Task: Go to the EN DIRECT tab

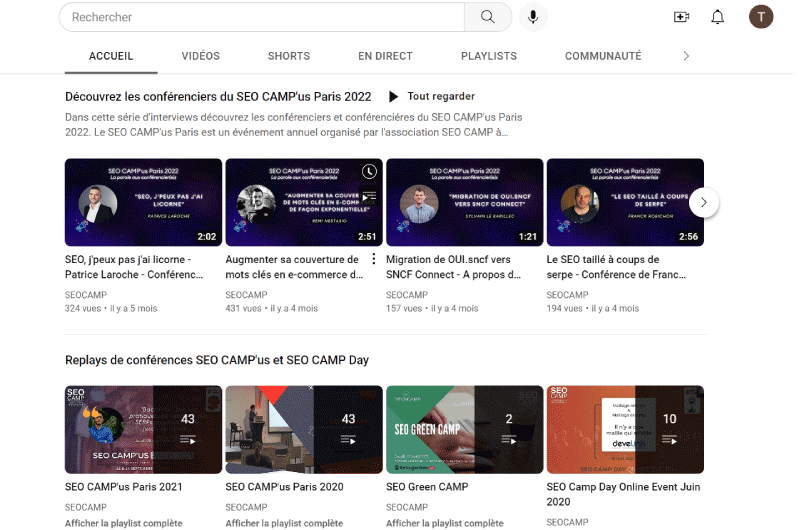Action: click(x=385, y=56)
